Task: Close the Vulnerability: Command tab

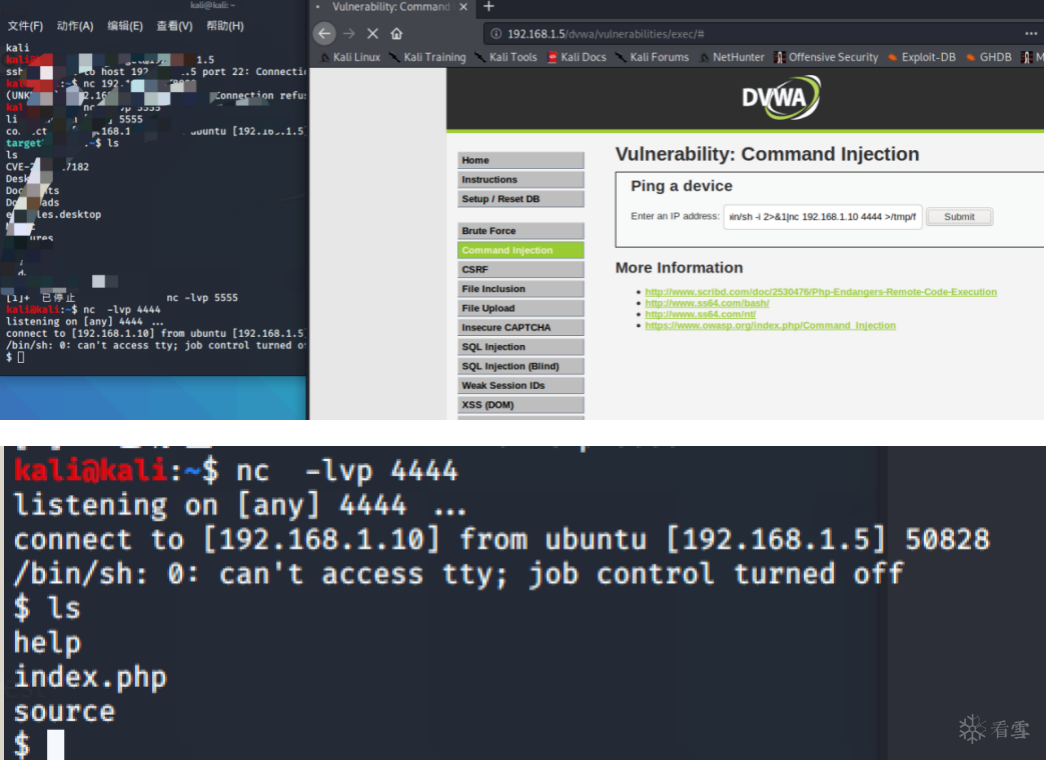Action: (463, 7)
